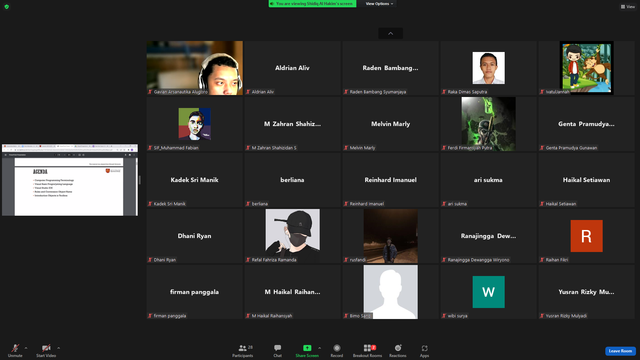The width and height of the screenshot is (640, 360).
Task: Open video options caret beside Start Video
Action: [x=59, y=348]
